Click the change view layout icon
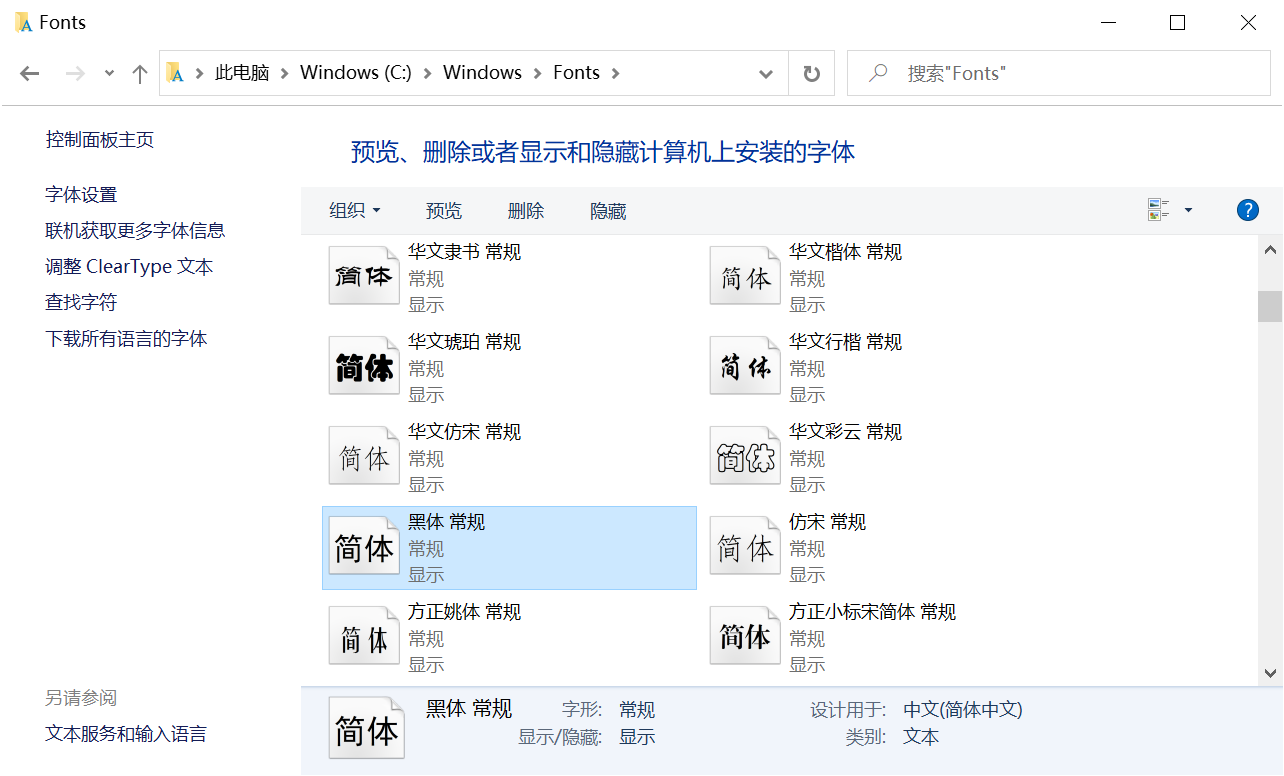 tap(1159, 210)
